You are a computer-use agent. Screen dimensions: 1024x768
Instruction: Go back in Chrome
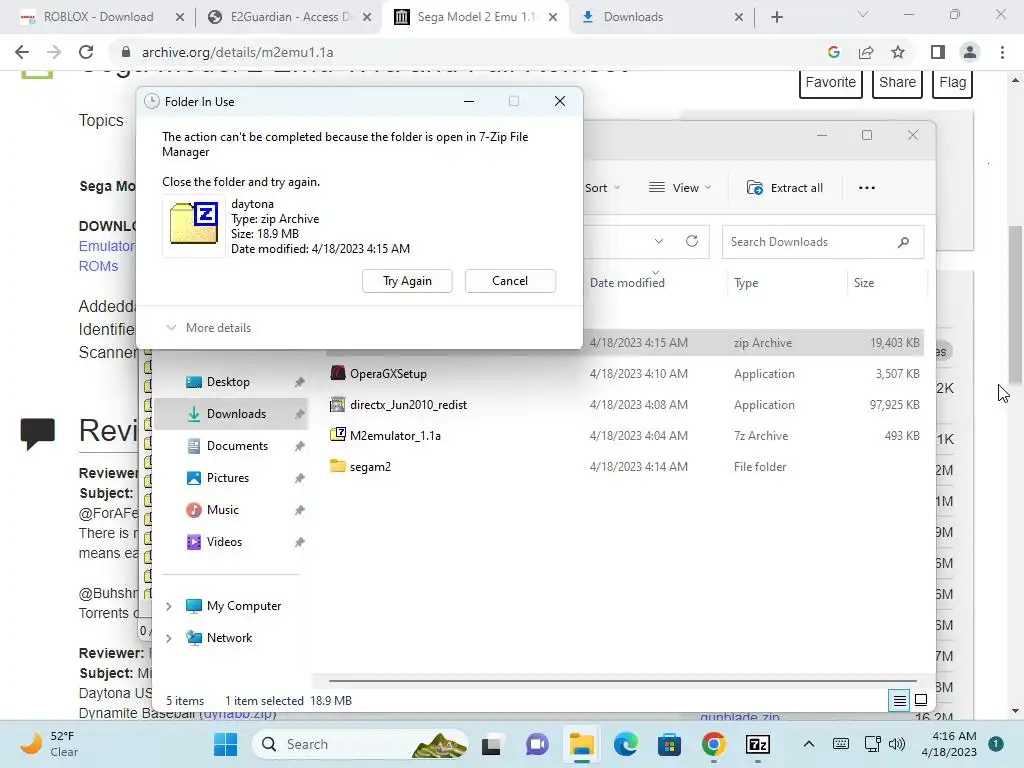tap(22, 52)
